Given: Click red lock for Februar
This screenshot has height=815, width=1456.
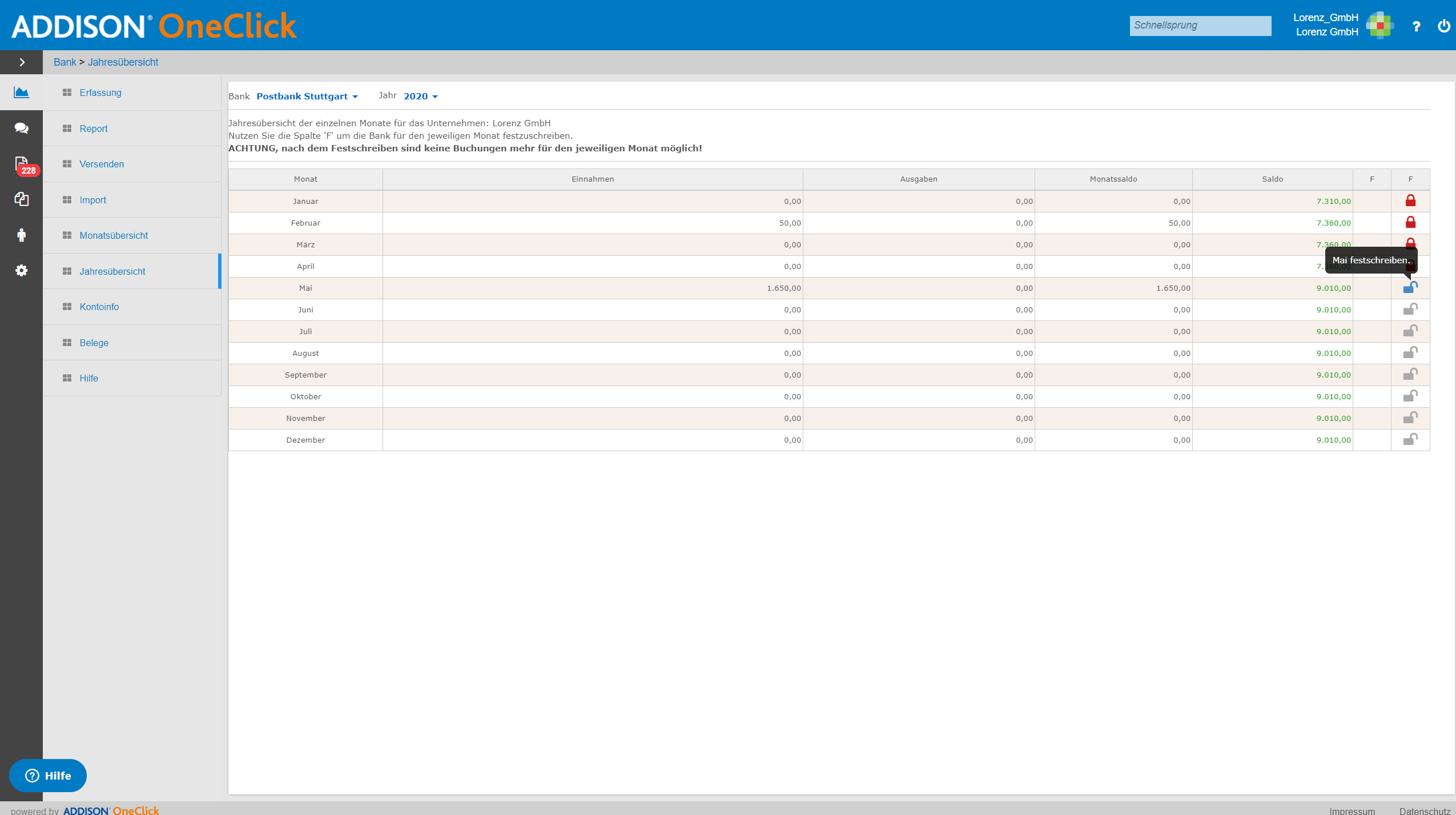Looking at the screenshot, I should click(x=1410, y=222).
